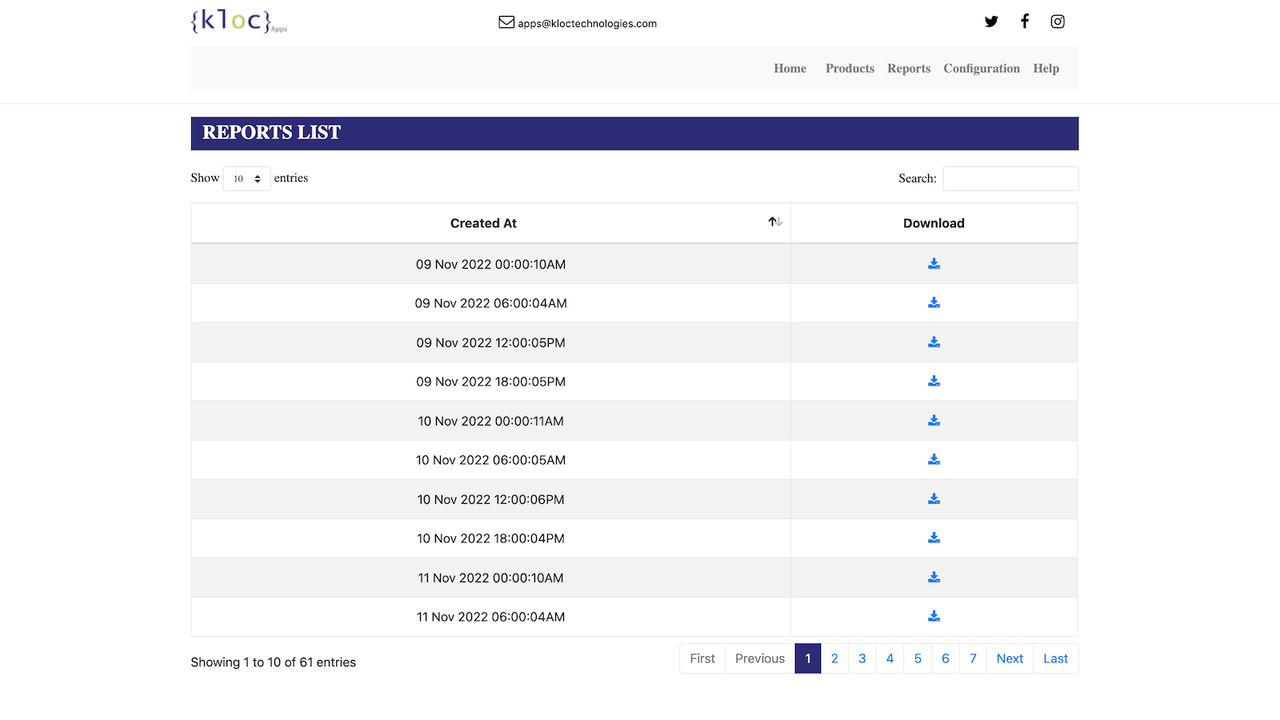Go to the Home menu
The image size is (1280, 720).
coord(790,68)
